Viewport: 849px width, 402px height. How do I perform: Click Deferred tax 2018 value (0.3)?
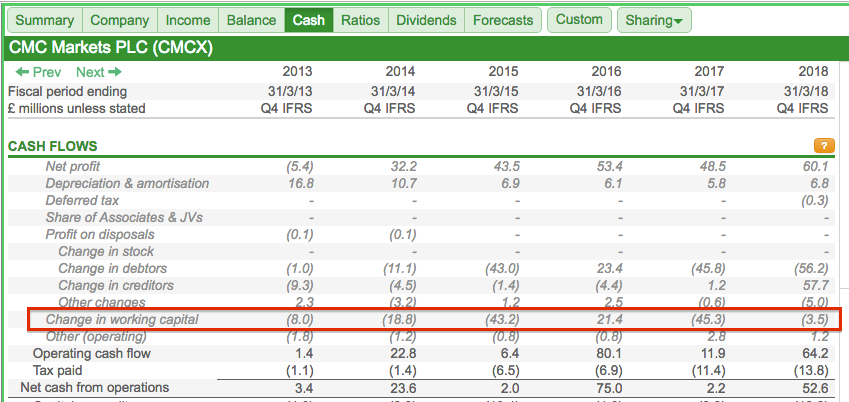(815, 200)
